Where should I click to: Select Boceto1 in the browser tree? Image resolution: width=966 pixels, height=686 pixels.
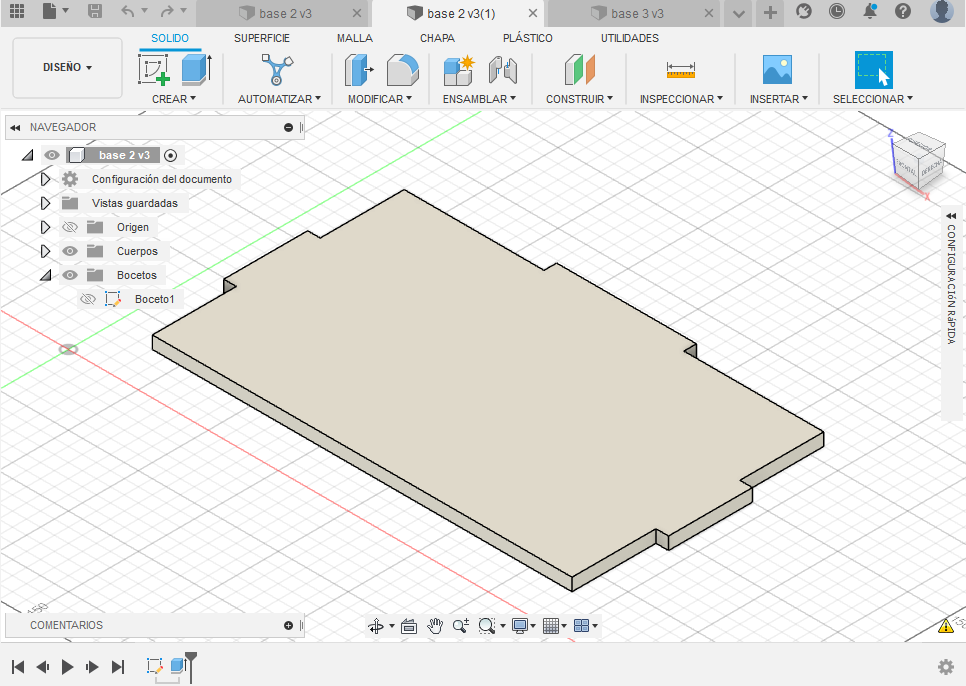[x=155, y=299]
